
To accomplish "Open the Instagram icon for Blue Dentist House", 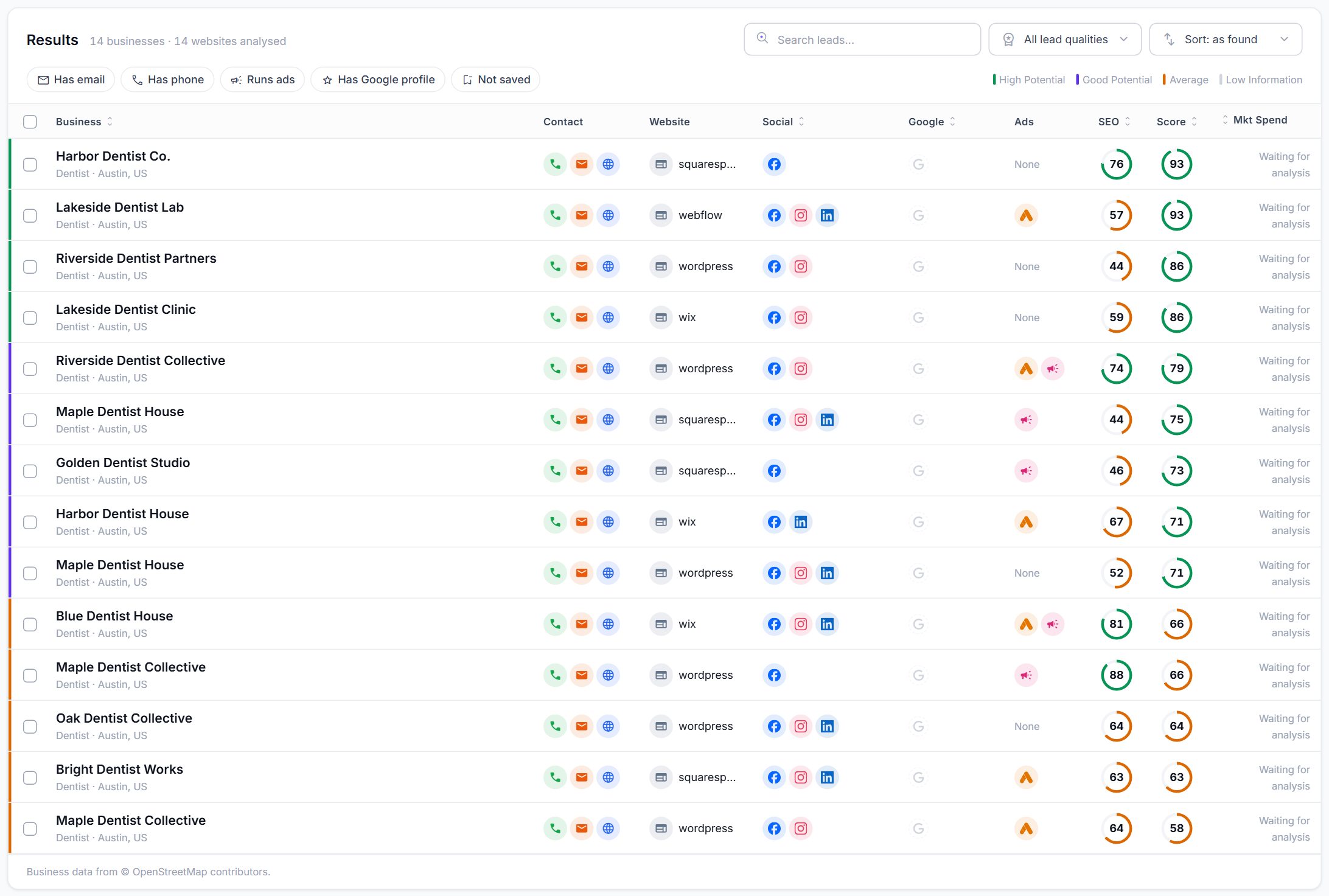I will [801, 624].
